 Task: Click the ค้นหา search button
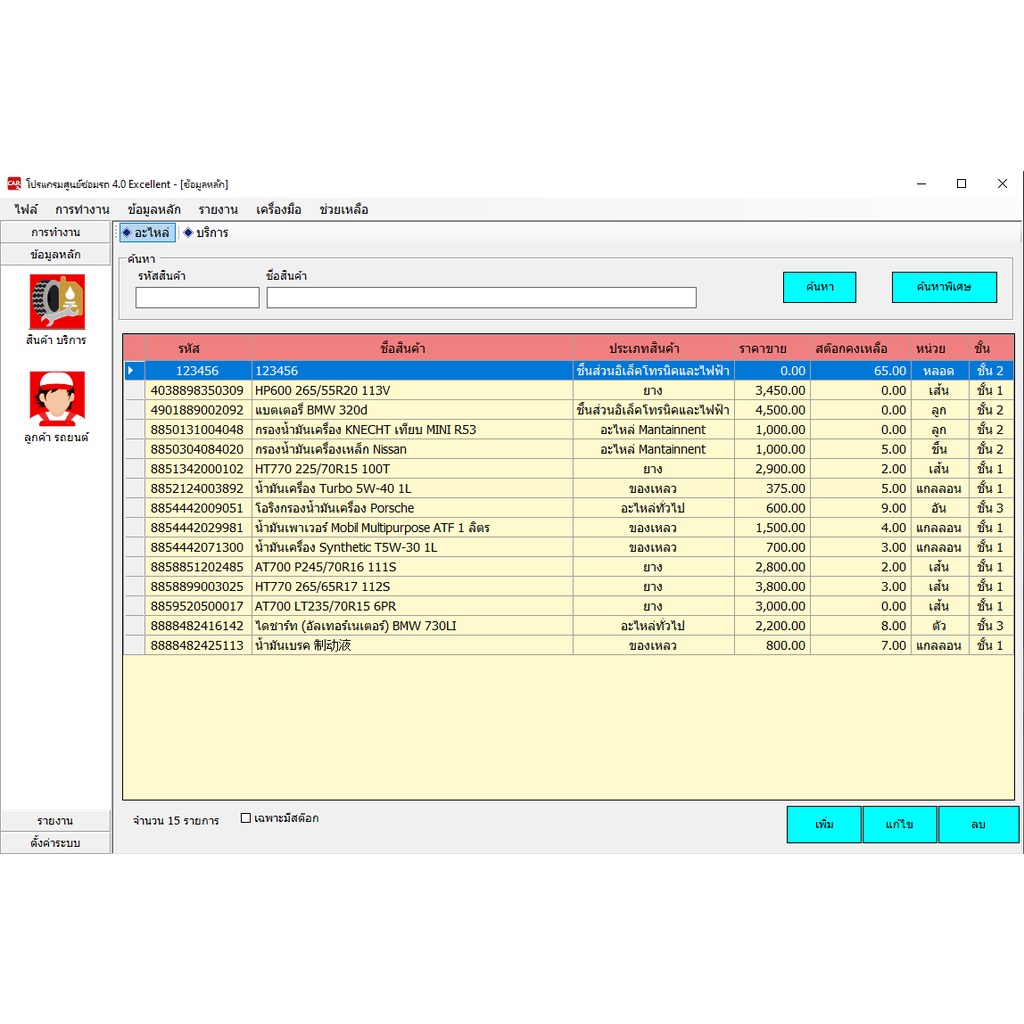[x=820, y=287]
